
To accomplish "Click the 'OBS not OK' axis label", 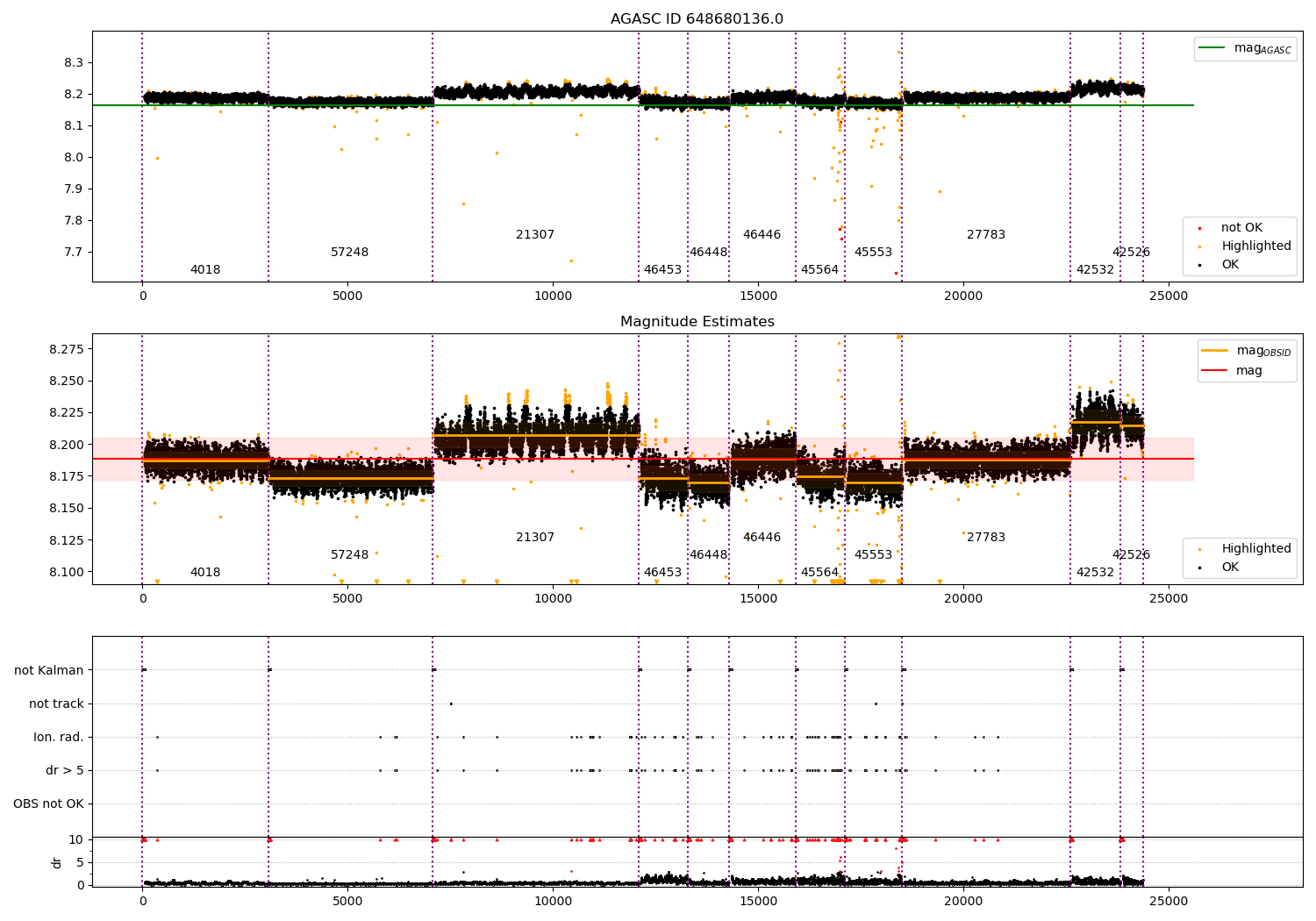I will (x=48, y=803).
